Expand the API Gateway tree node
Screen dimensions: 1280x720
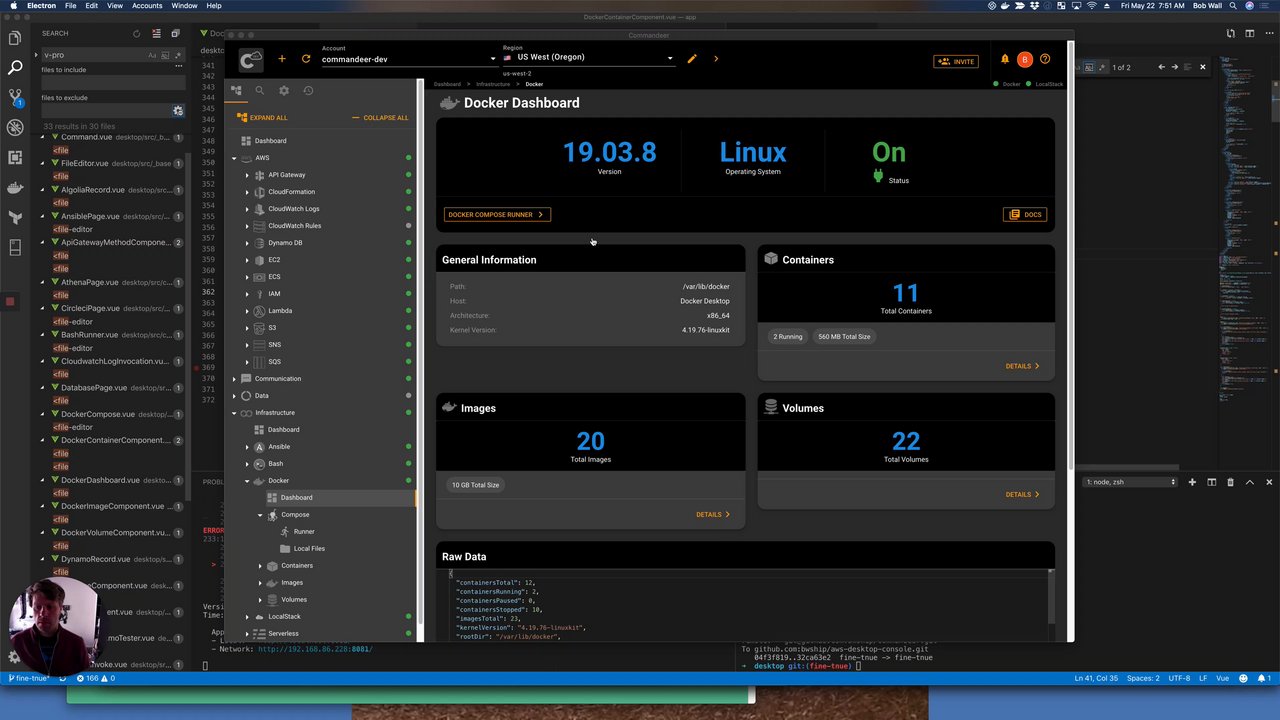pos(247,175)
